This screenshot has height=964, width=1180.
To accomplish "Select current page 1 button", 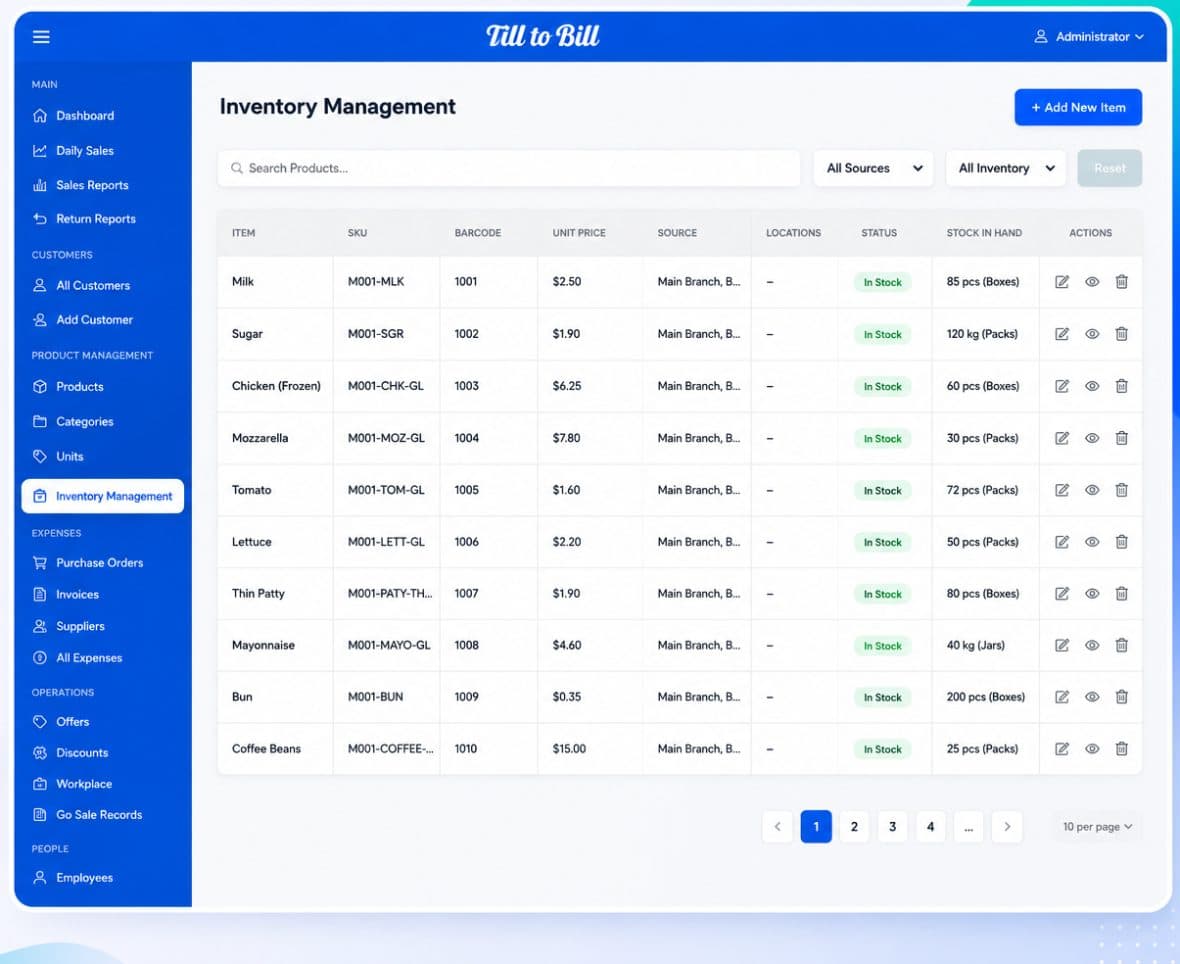I will [816, 827].
